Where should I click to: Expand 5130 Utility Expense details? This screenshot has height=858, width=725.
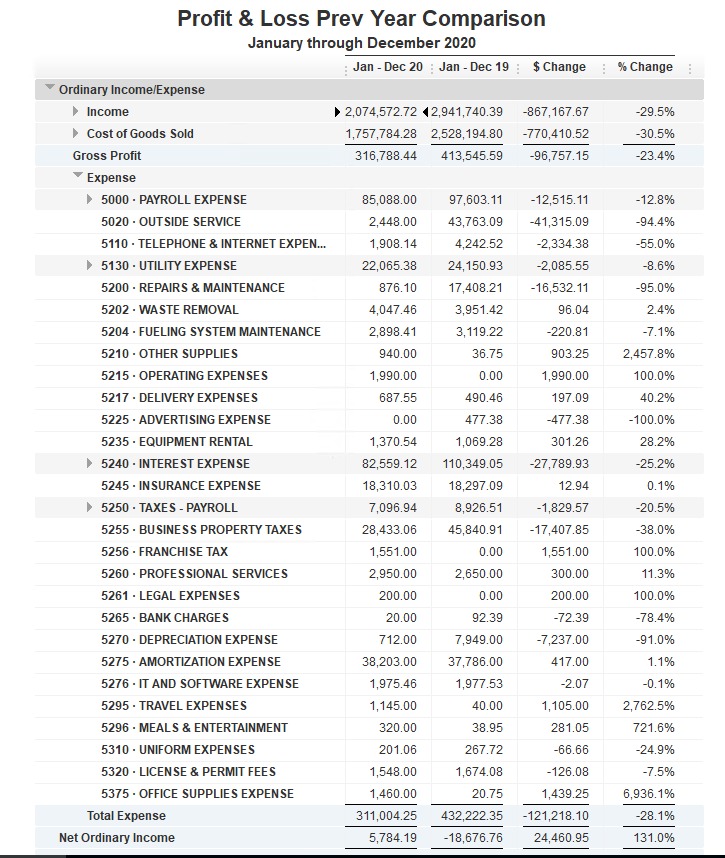pyautogui.click(x=91, y=266)
